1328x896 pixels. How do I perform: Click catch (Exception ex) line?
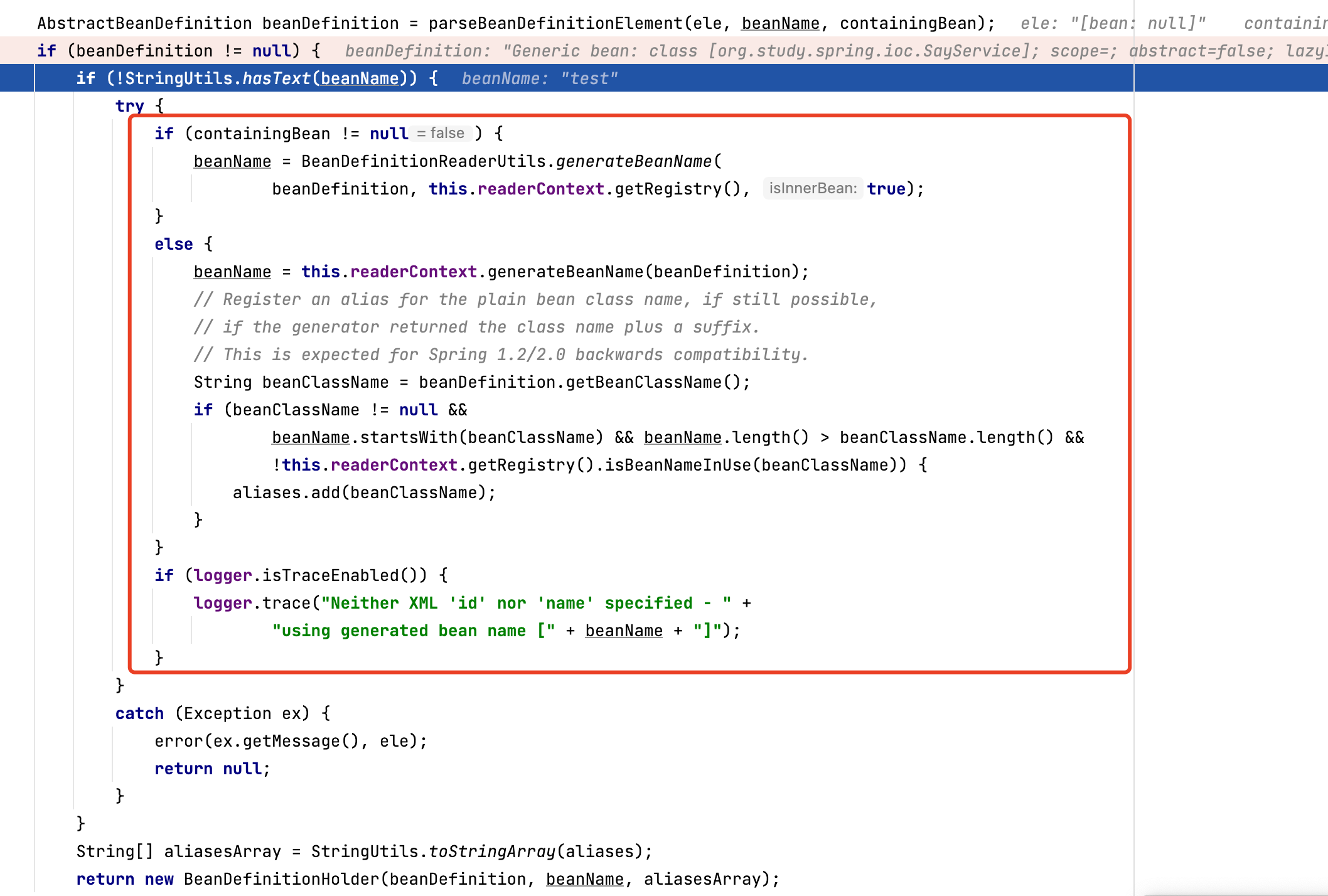tap(223, 713)
